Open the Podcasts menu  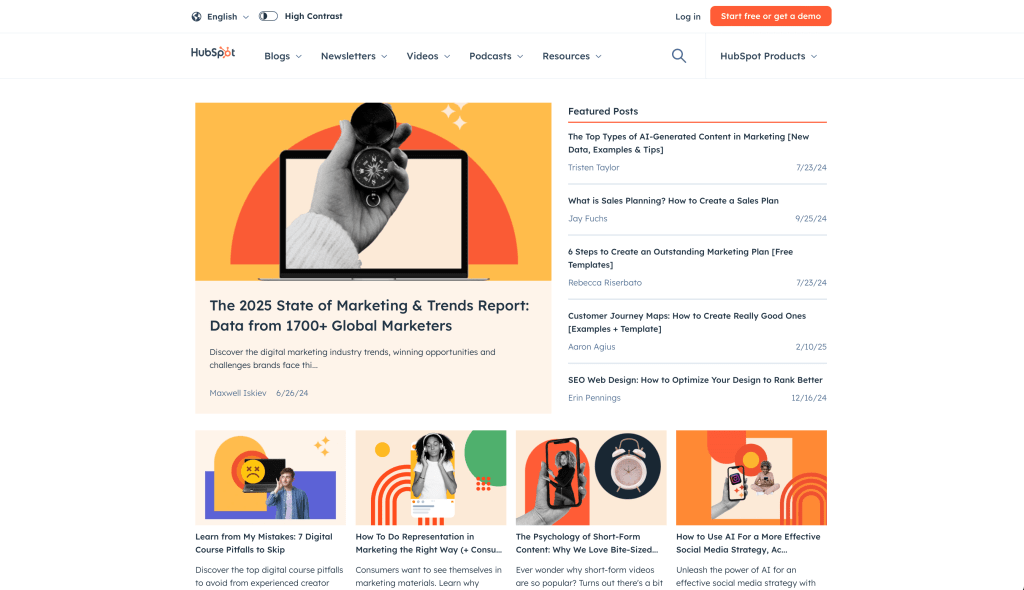point(496,56)
